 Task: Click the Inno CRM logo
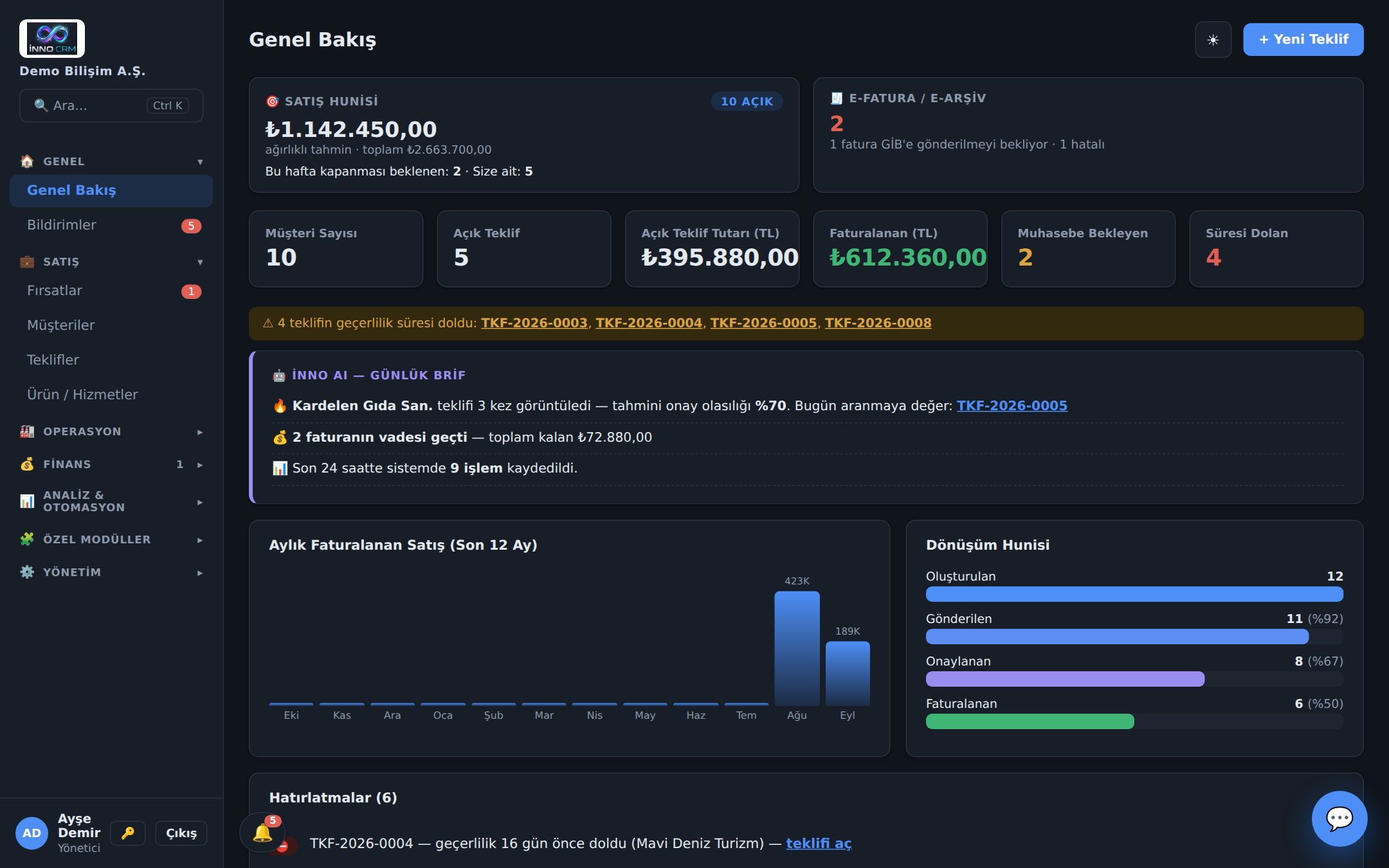(52, 39)
